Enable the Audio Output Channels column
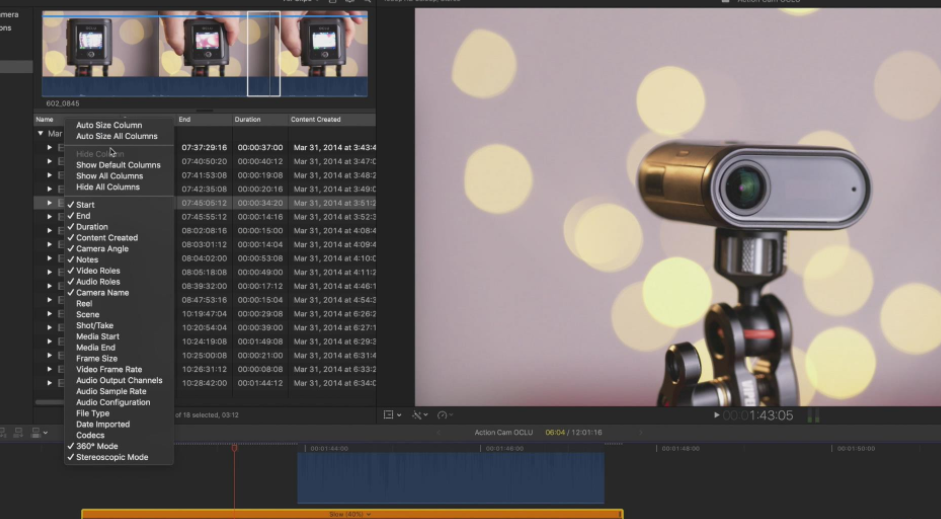This screenshot has width=941, height=519. coord(119,380)
